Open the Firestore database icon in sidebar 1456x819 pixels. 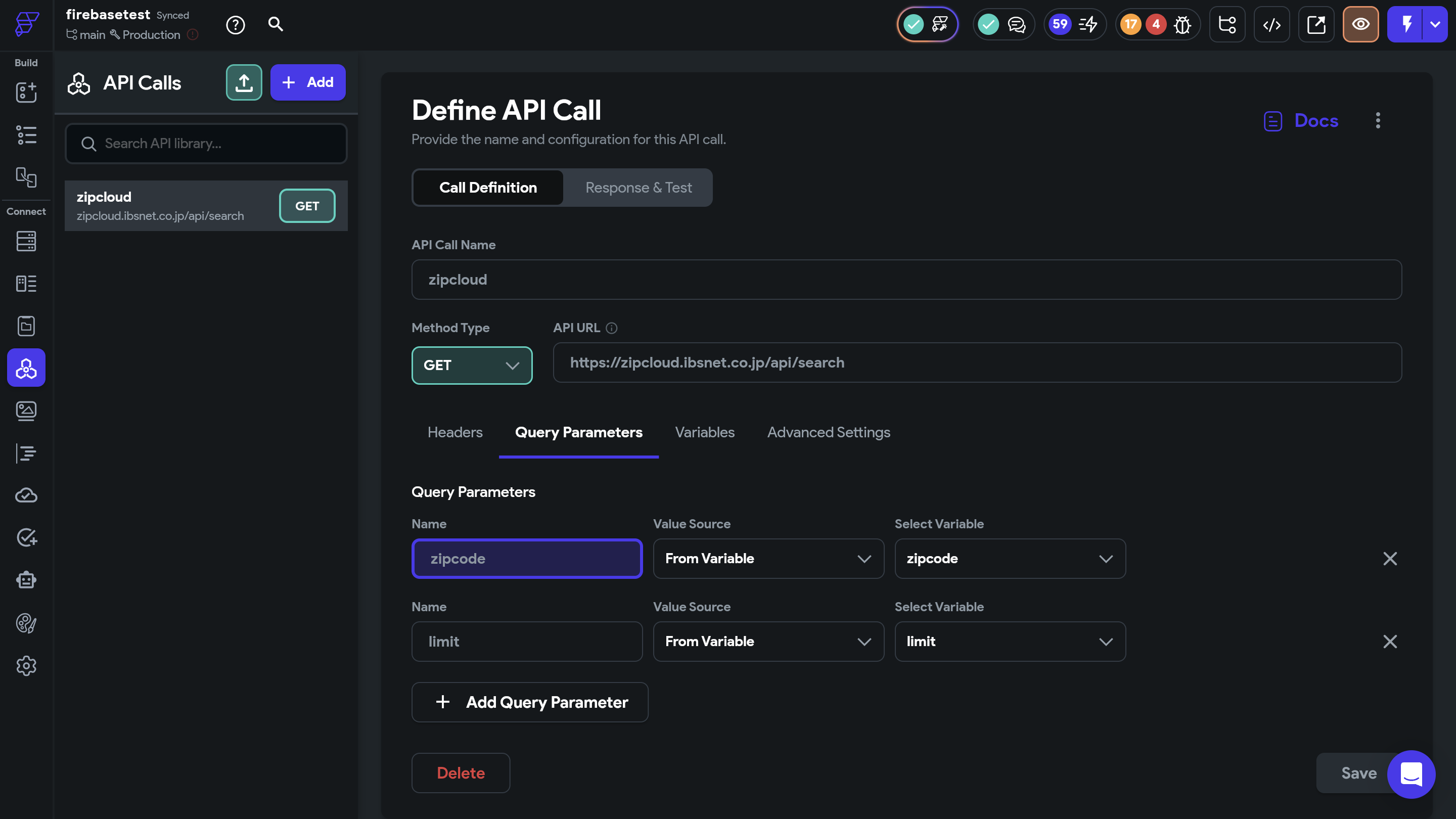click(x=26, y=241)
